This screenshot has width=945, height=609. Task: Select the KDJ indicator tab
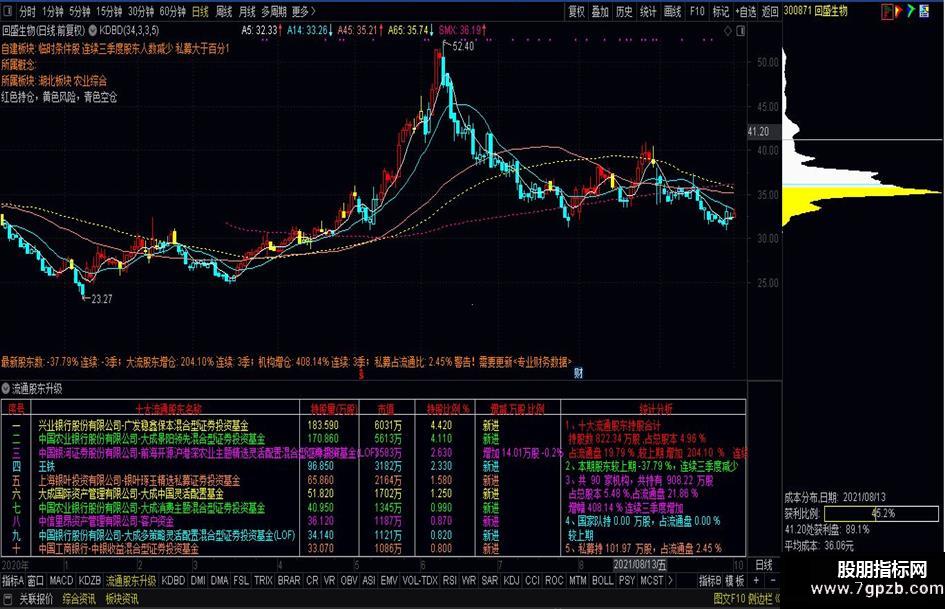click(511, 581)
